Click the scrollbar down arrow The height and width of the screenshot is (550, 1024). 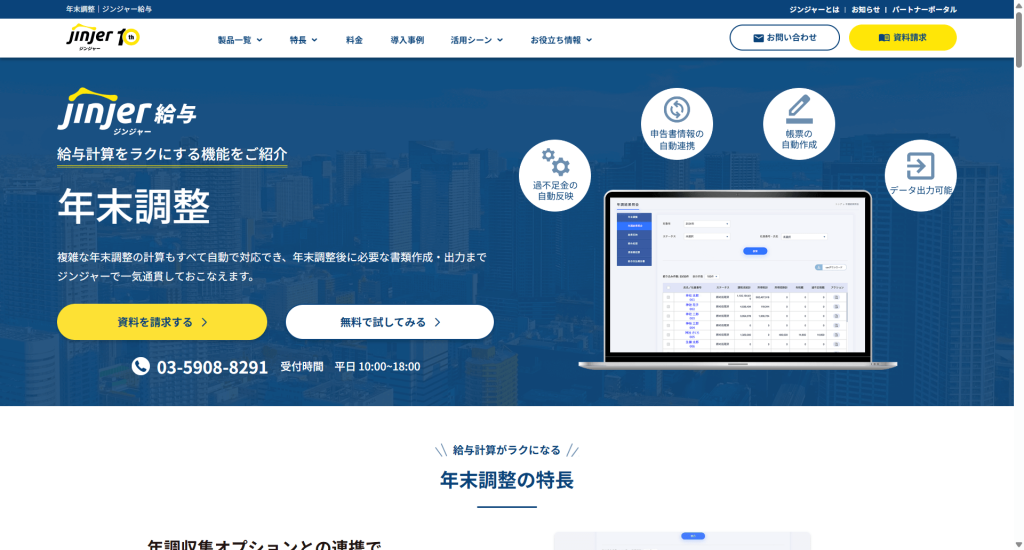[1018, 545]
